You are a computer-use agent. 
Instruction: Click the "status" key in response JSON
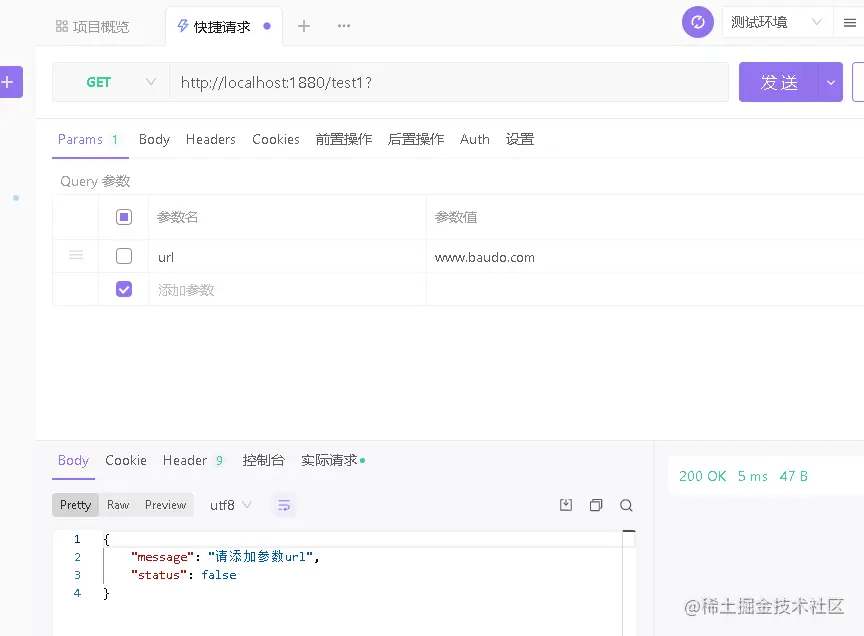pos(159,575)
